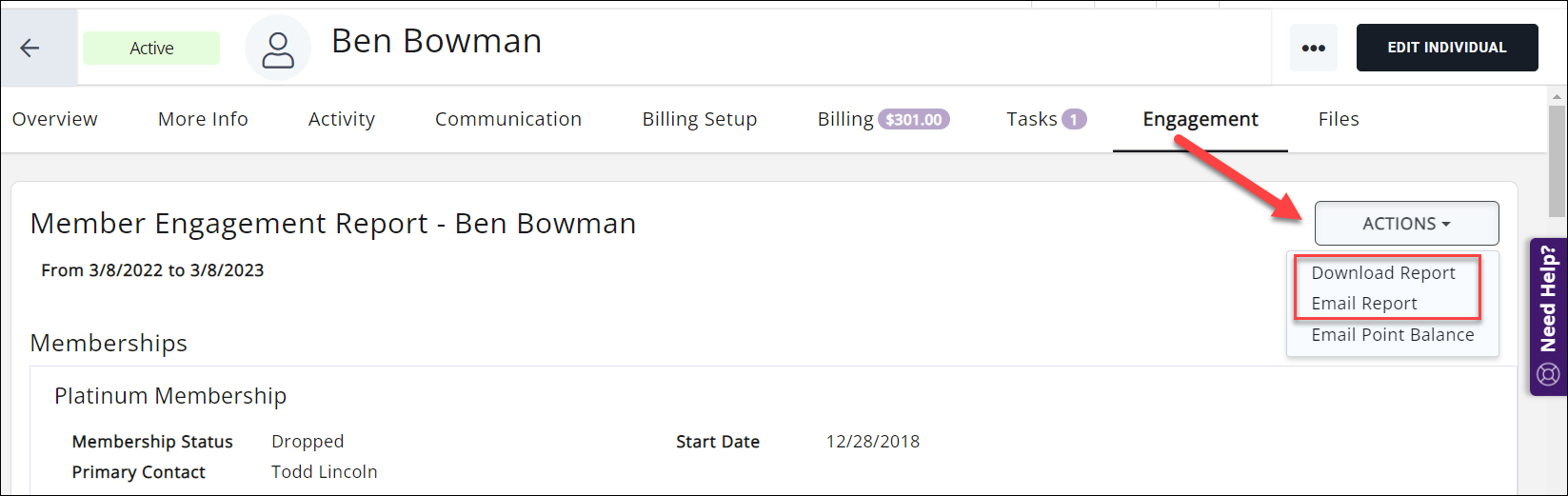Viewport: 1568px width, 496px height.
Task: Click Ben Bowman's profile avatar icon
Action: [x=278, y=49]
